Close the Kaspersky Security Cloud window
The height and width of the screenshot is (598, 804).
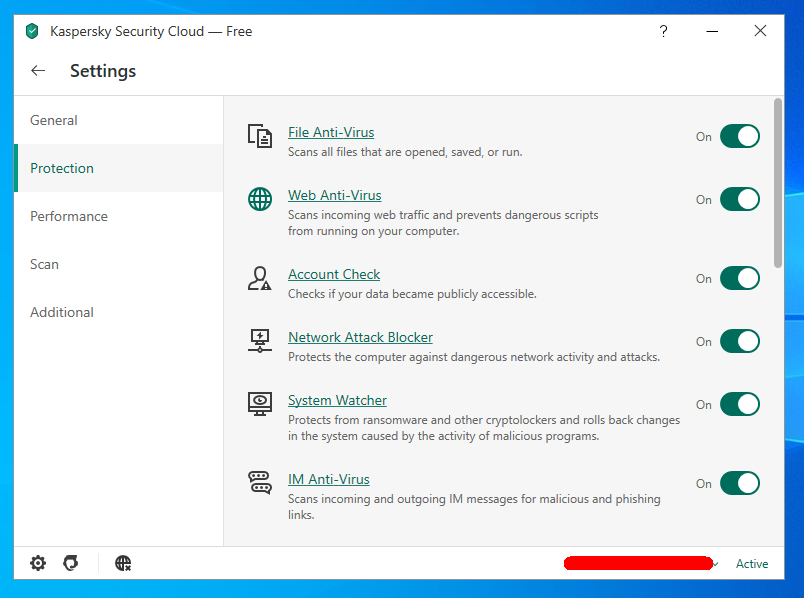click(760, 31)
